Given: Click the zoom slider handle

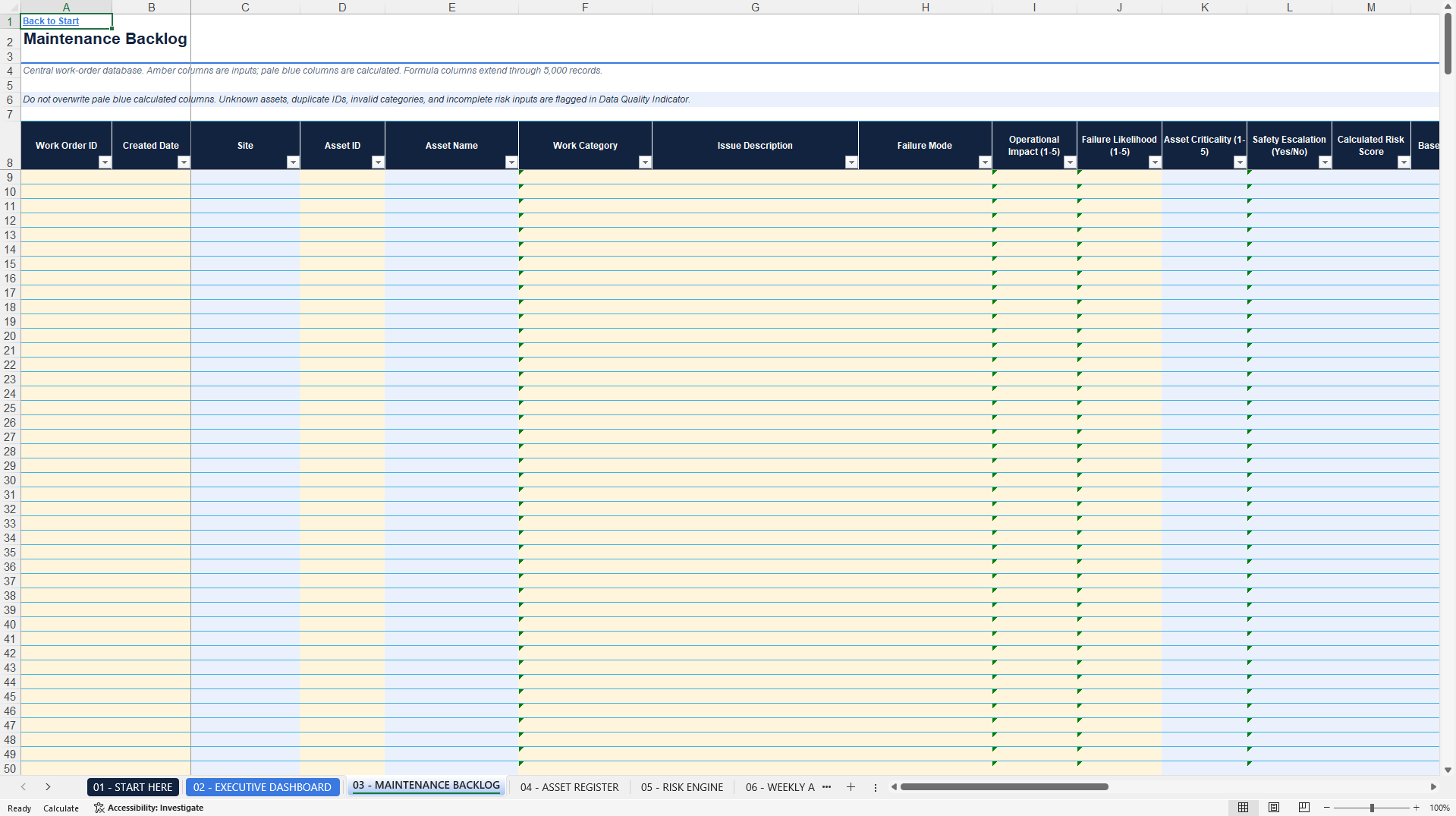Looking at the screenshot, I should (1372, 808).
